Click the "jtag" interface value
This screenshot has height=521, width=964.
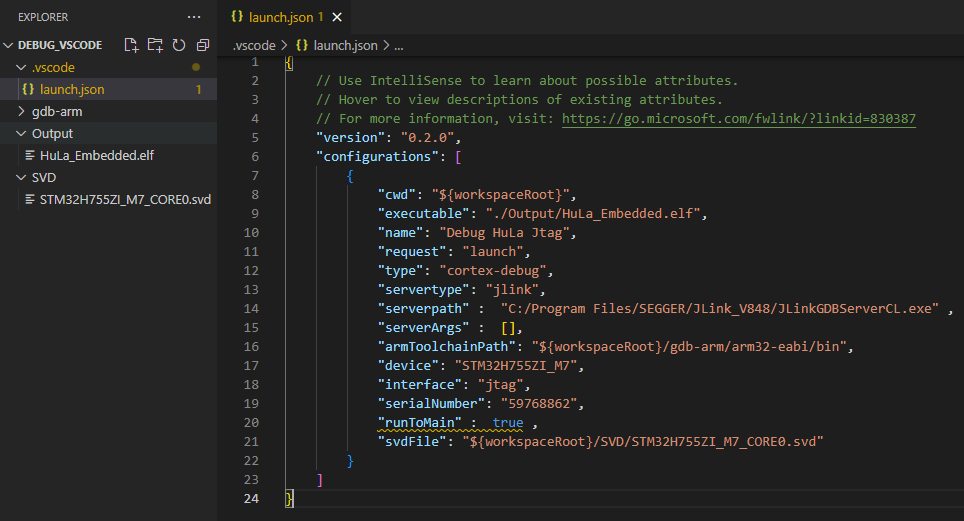coord(500,384)
